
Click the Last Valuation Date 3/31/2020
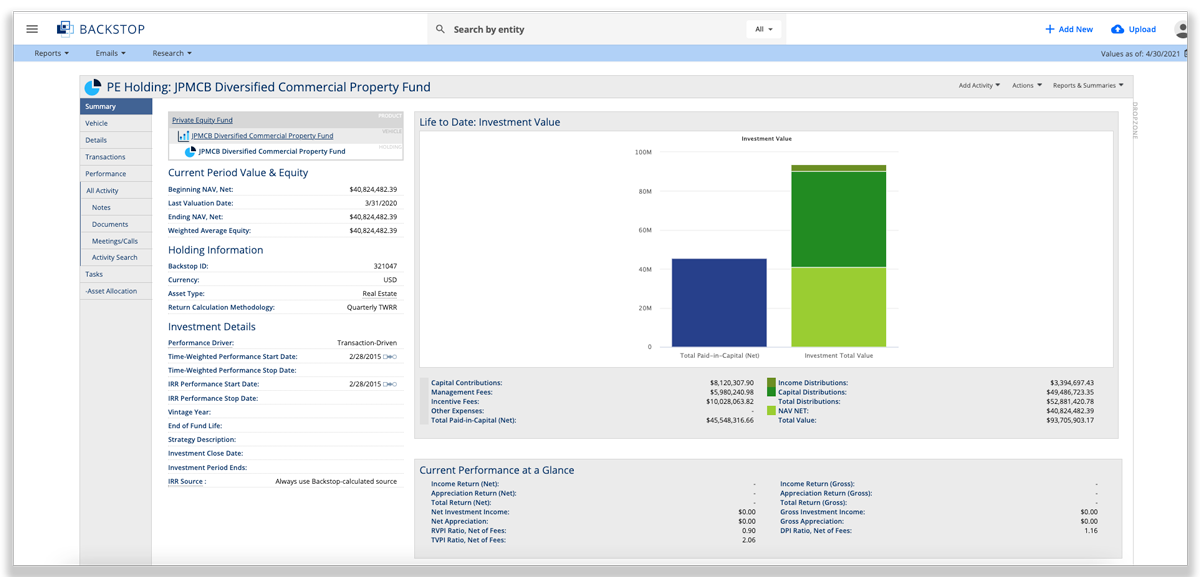click(x=381, y=203)
